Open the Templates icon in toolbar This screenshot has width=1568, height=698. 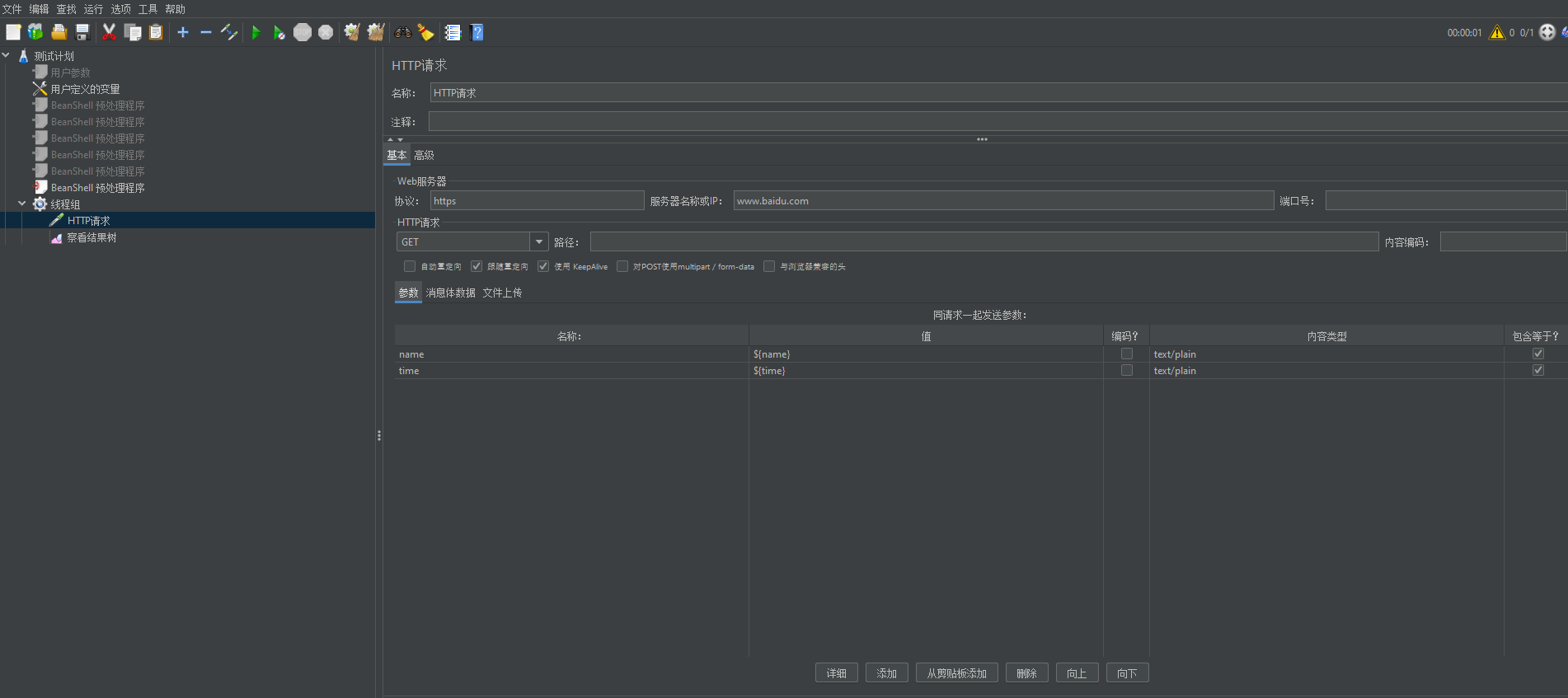[35, 32]
